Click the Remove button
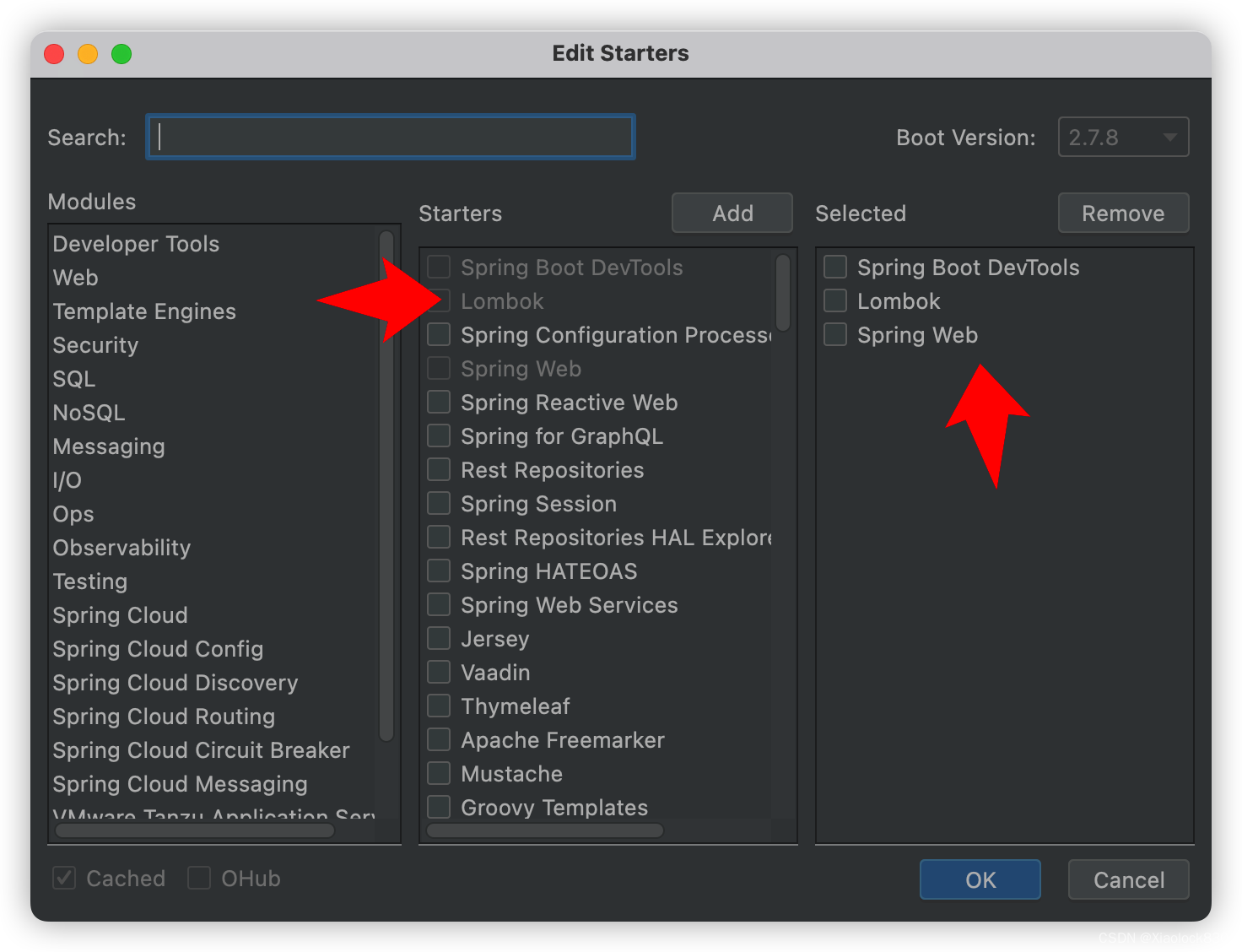Viewport: 1242px width, 952px height. tap(1123, 213)
